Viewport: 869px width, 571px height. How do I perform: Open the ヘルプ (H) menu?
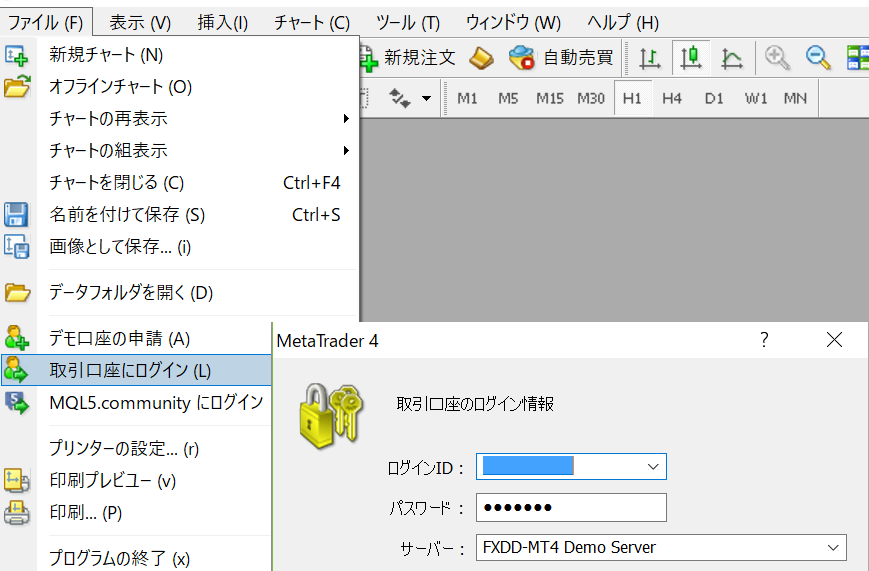coord(623,23)
